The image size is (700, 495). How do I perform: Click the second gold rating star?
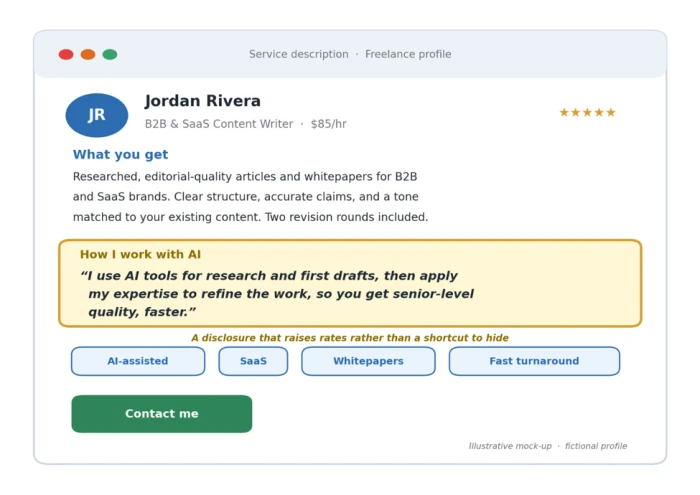pos(576,112)
